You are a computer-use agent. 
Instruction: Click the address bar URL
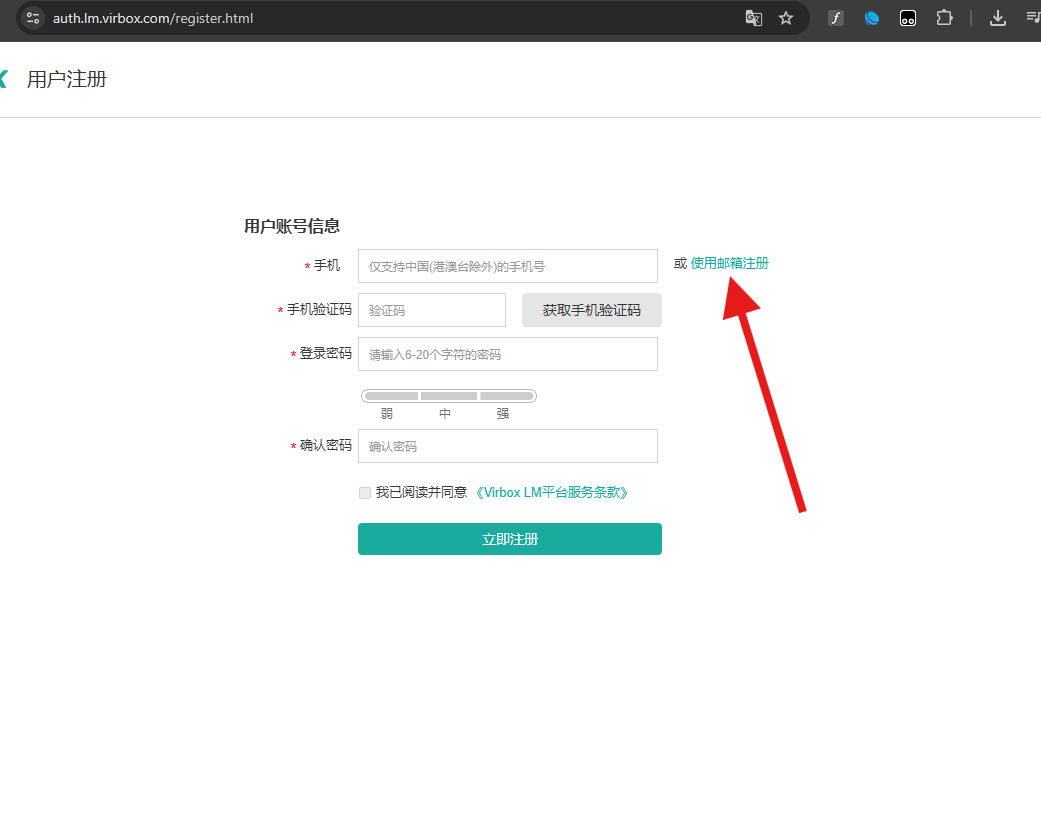[x=153, y=19]
